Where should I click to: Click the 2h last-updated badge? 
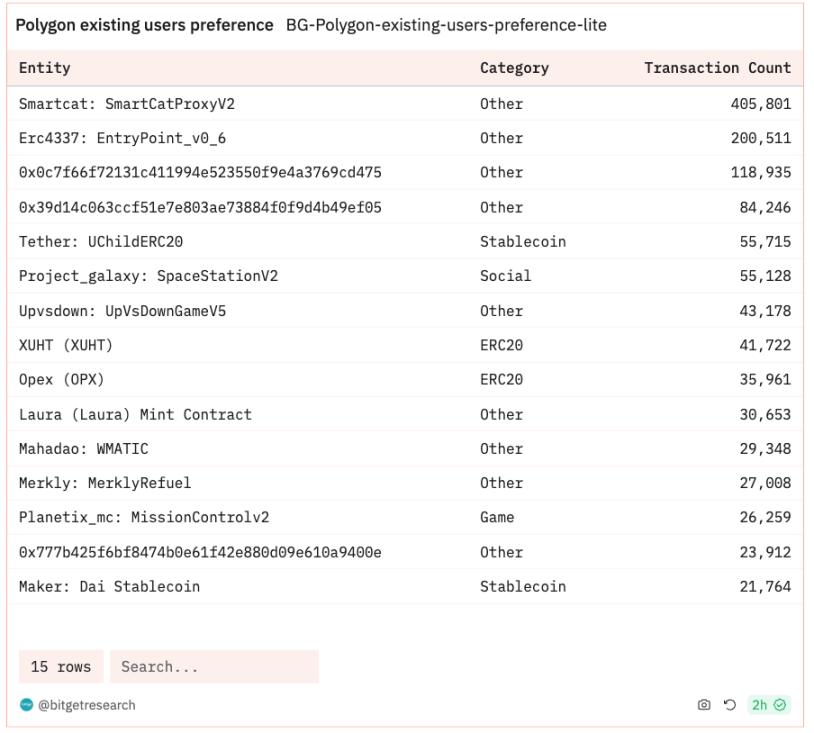pyautogui.click(x=769, y=704)
